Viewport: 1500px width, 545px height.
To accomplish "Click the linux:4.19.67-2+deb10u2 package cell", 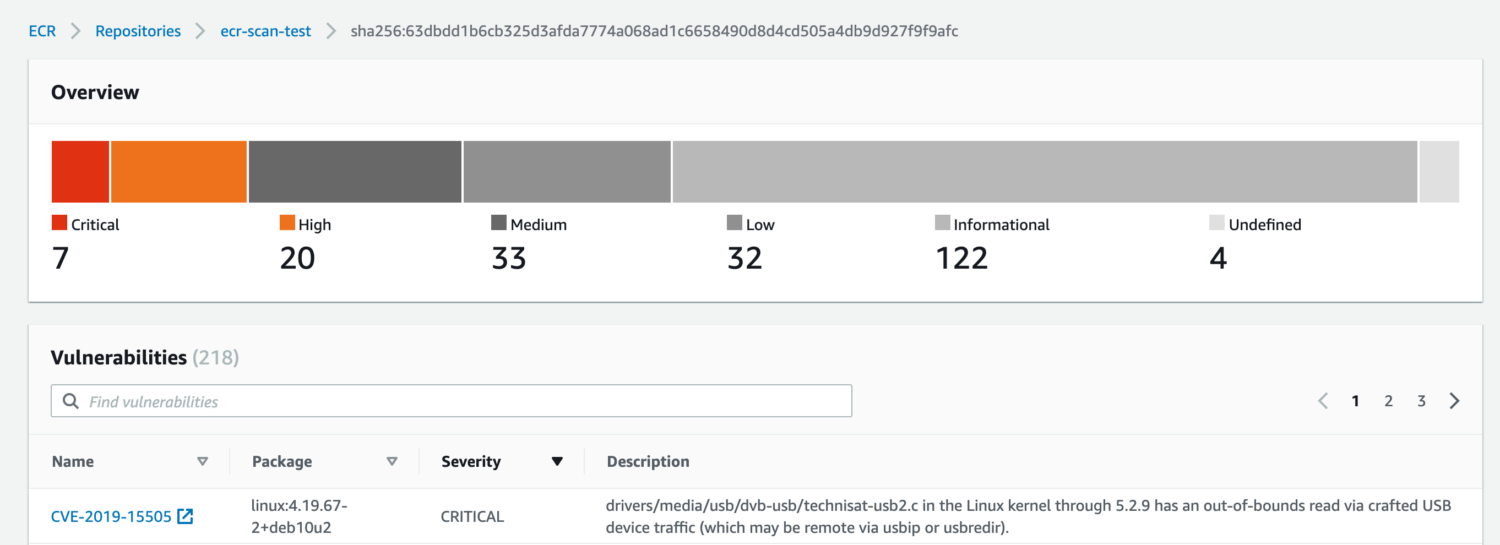I will pyautogui.click(x=299, y=517).
